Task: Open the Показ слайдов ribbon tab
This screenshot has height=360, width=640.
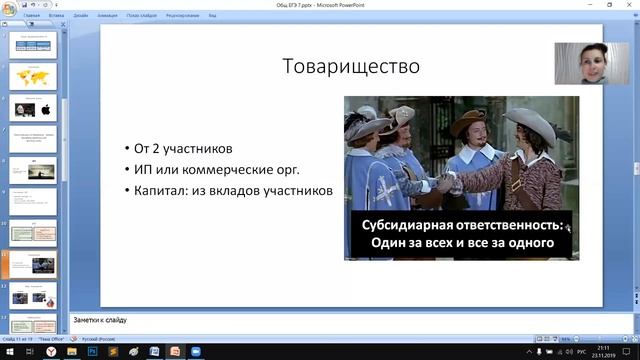Action: (141, 16)
